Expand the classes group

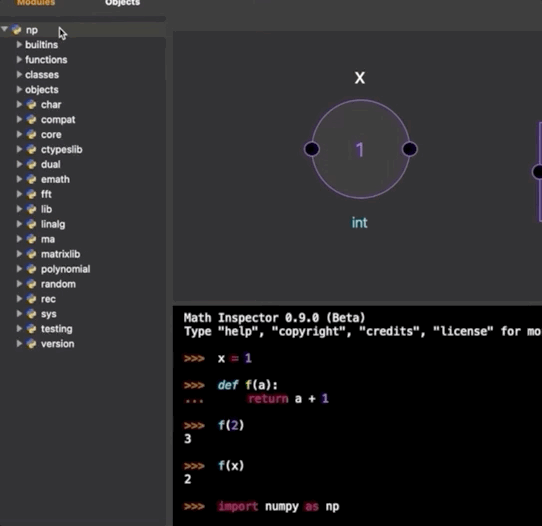click(19, 74)
